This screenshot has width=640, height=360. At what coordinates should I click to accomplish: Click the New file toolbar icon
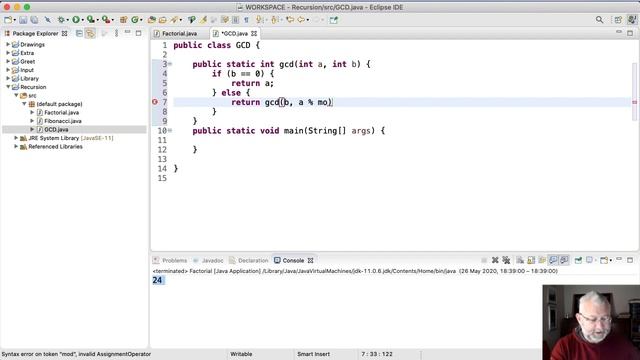pyautogui.click(x=8, y=20)
